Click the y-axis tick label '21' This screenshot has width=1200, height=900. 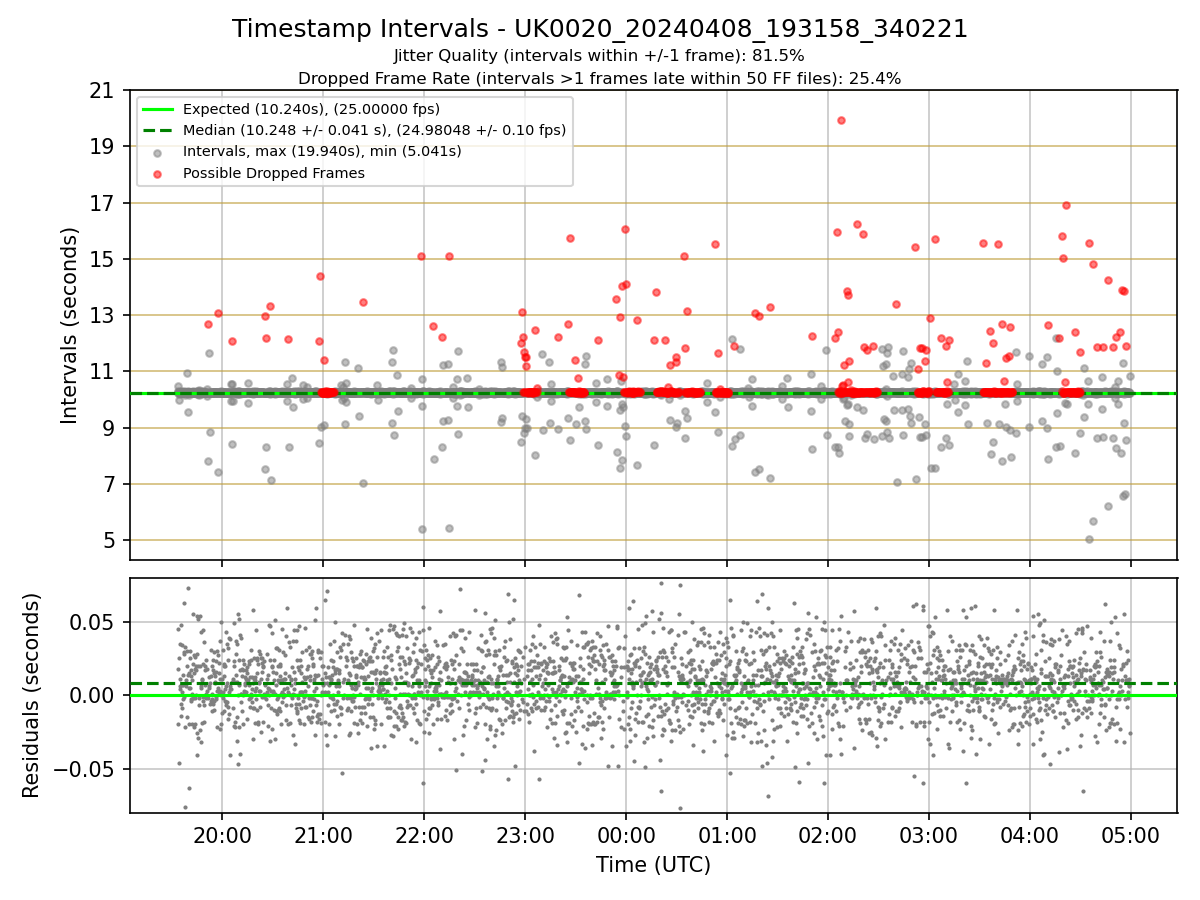pyautogui.click(x=101, y=91)
